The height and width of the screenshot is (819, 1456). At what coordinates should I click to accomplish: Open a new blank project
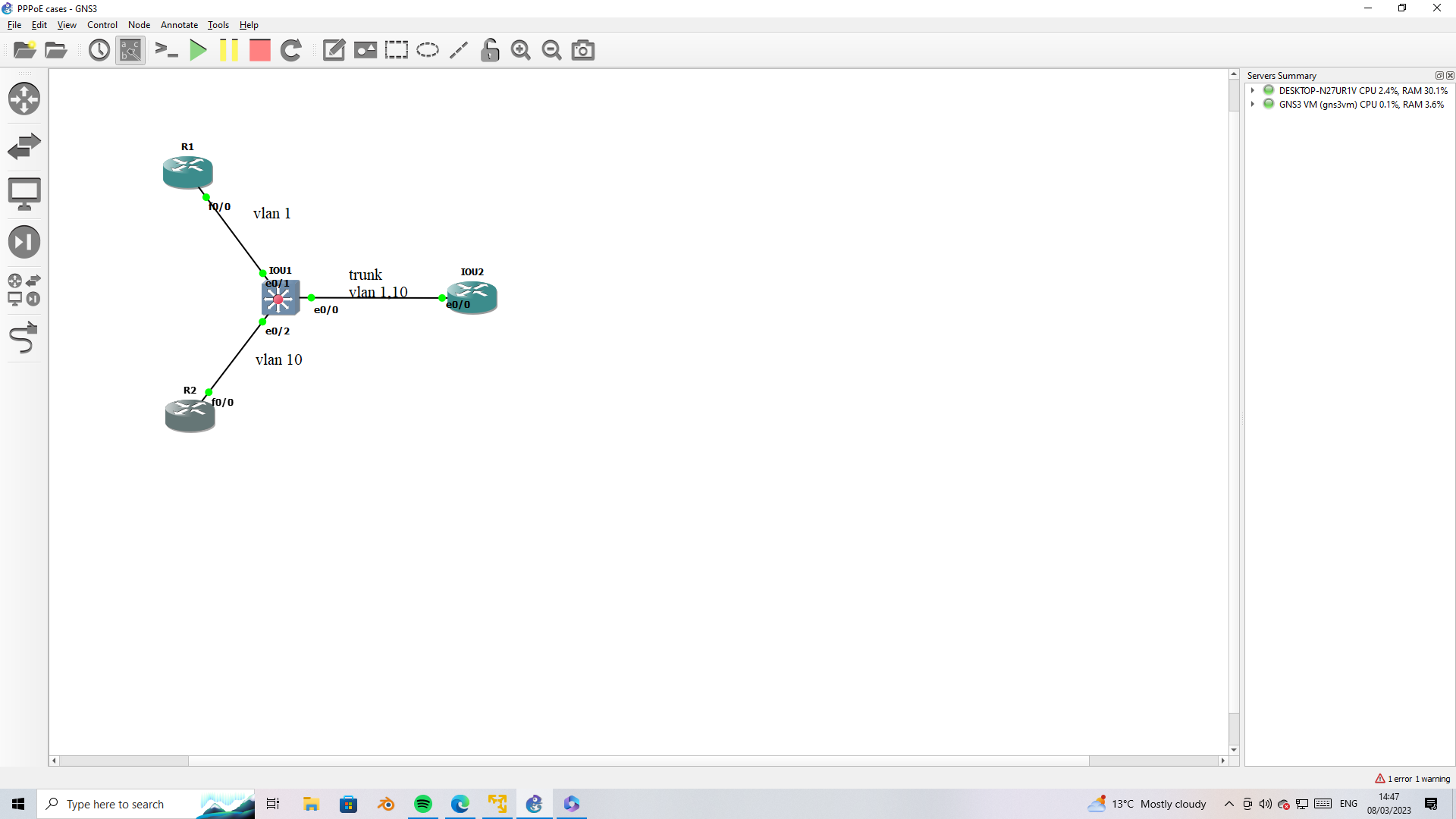tap(24, 50)
